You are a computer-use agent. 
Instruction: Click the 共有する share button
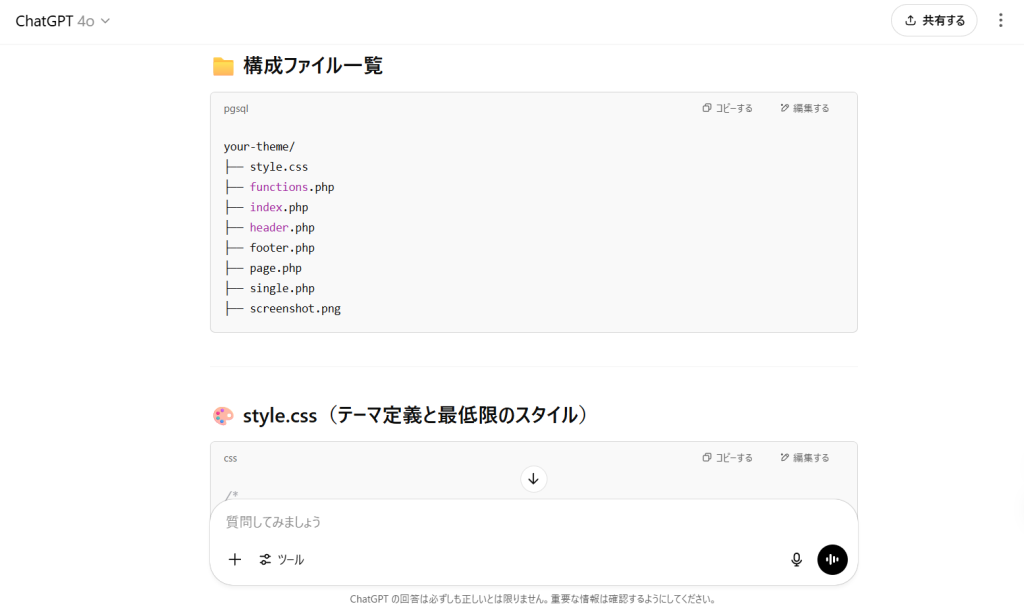[933, 20]
